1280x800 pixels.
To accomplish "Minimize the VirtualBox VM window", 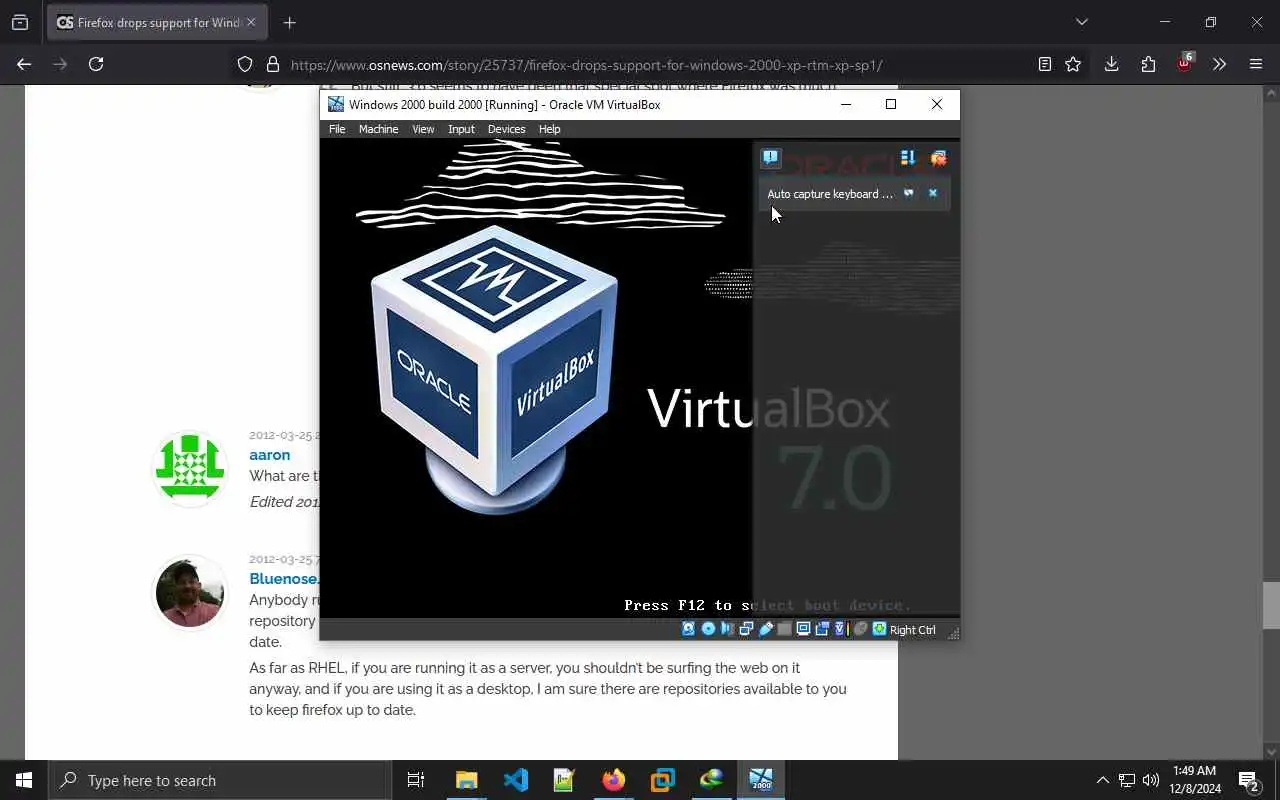I will (x=846, y=104).
